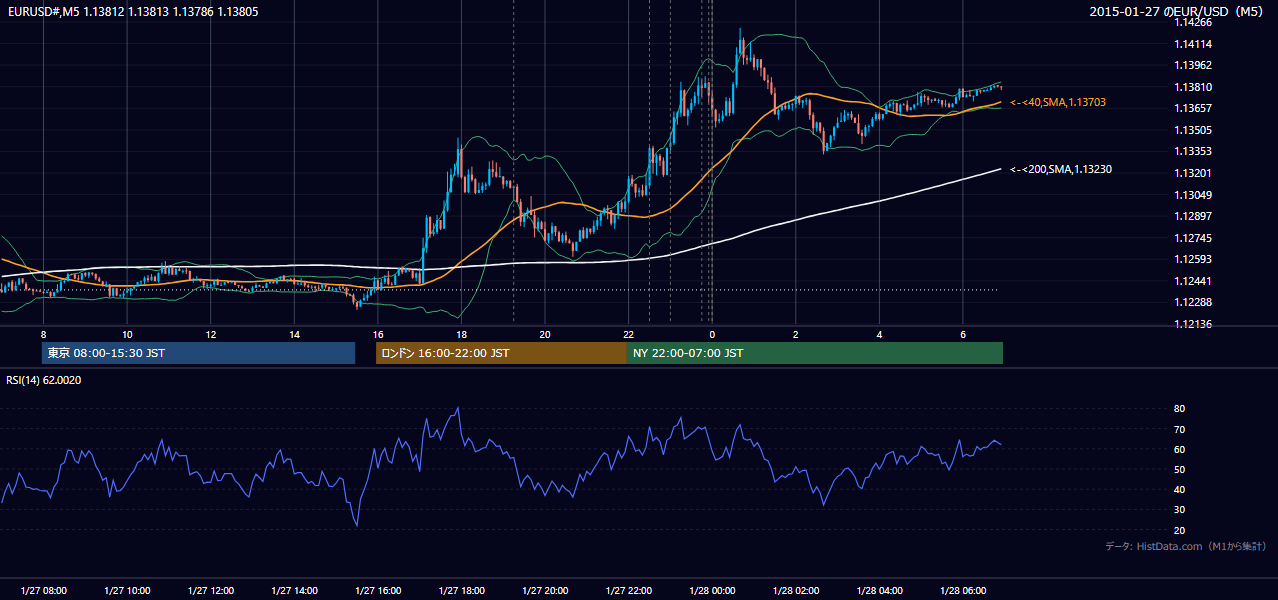The width and height of the screenshot is (1278, 600).
Task: Click the RSI scale value 60
Action: (1179, 449)
